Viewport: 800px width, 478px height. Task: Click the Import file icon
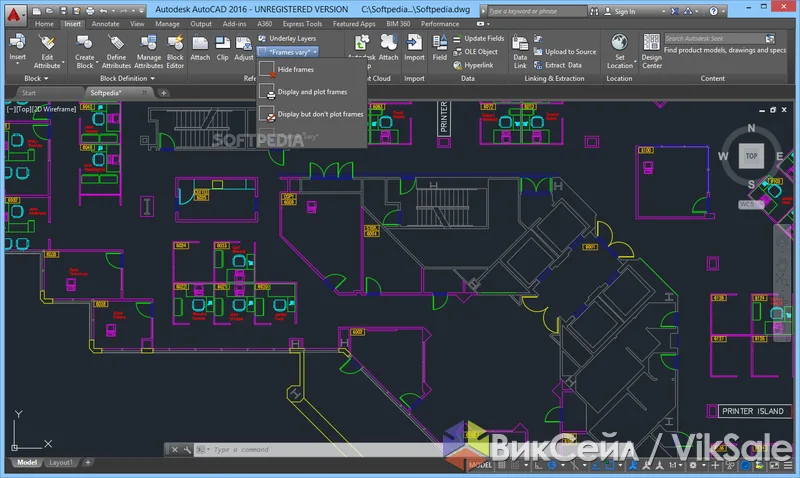pyautogui.click(x=414, y=42)
